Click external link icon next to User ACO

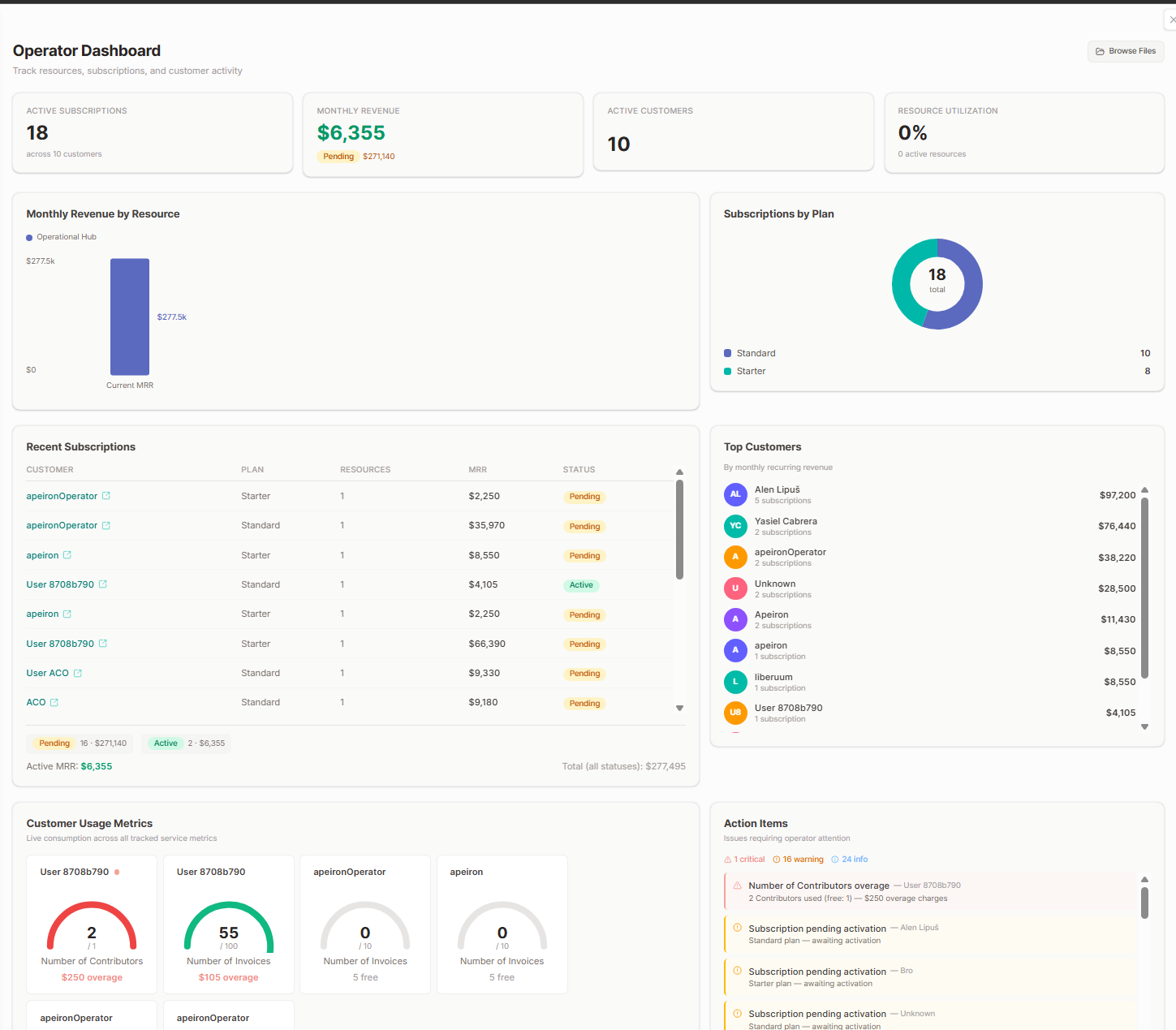(x=78, y=673)
